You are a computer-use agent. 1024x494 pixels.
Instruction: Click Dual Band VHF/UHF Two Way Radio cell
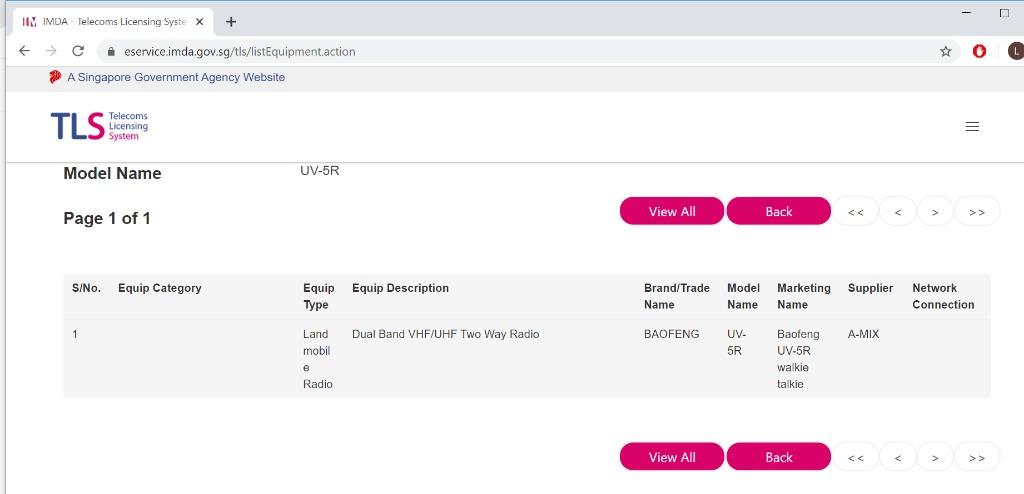click(445, 335)
